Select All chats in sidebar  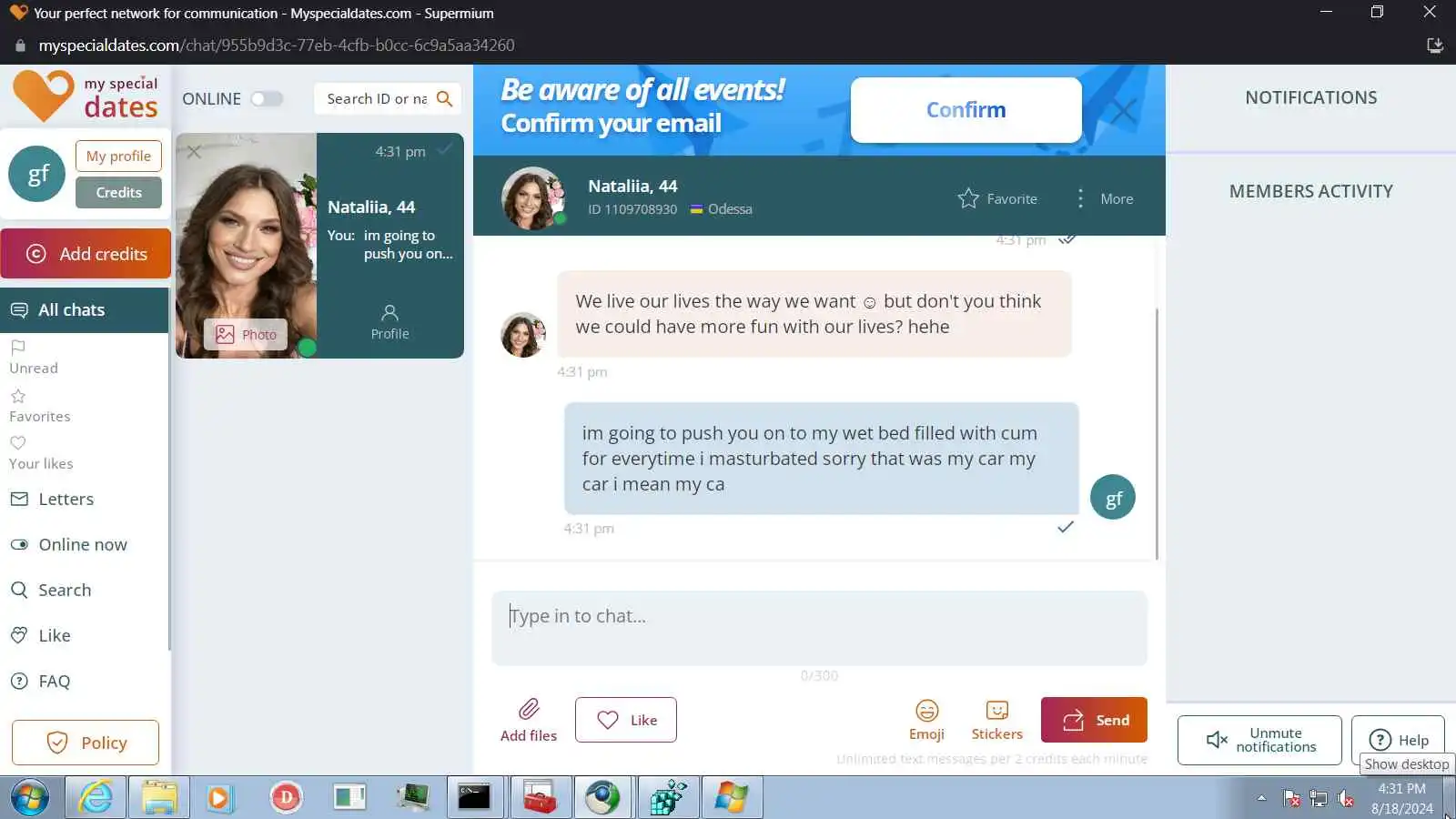[x=85, y=310]
